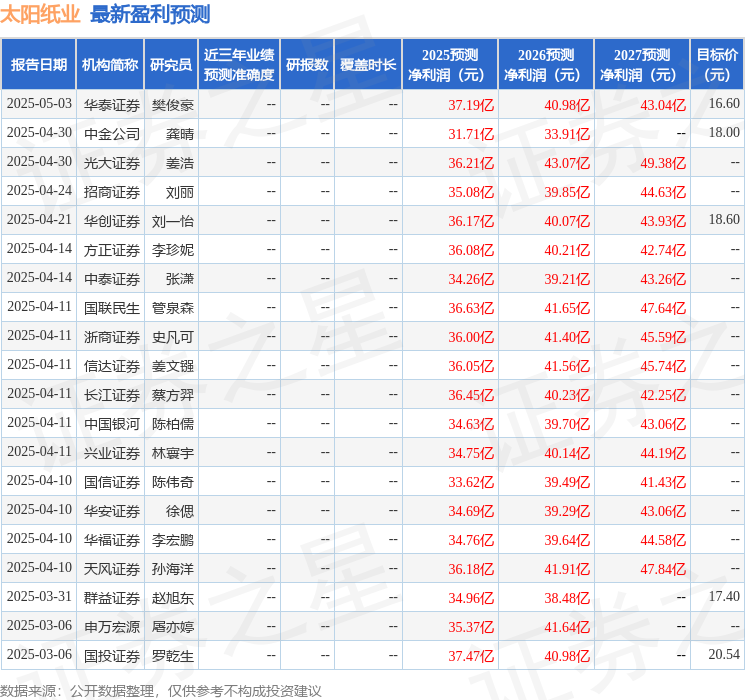Select the 2026预测净利润 column header
This screenshot has width=745, height=700.
click(546, 64)
